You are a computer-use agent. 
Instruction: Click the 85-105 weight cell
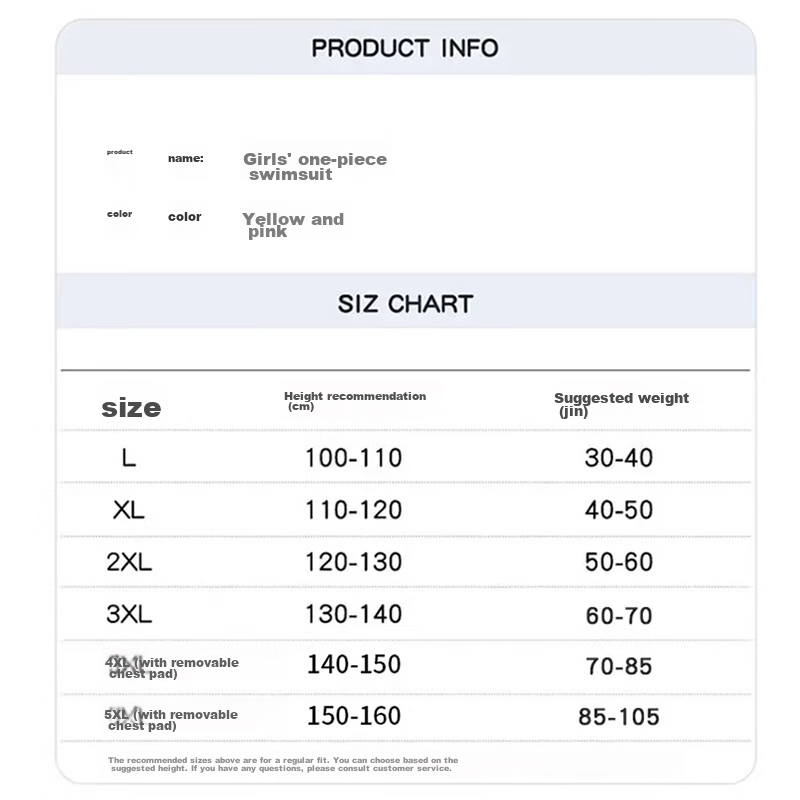click(x=619, y=717)
